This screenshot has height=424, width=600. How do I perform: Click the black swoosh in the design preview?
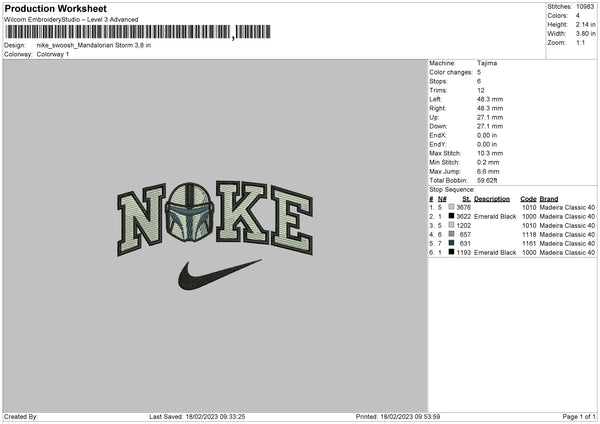220,274
